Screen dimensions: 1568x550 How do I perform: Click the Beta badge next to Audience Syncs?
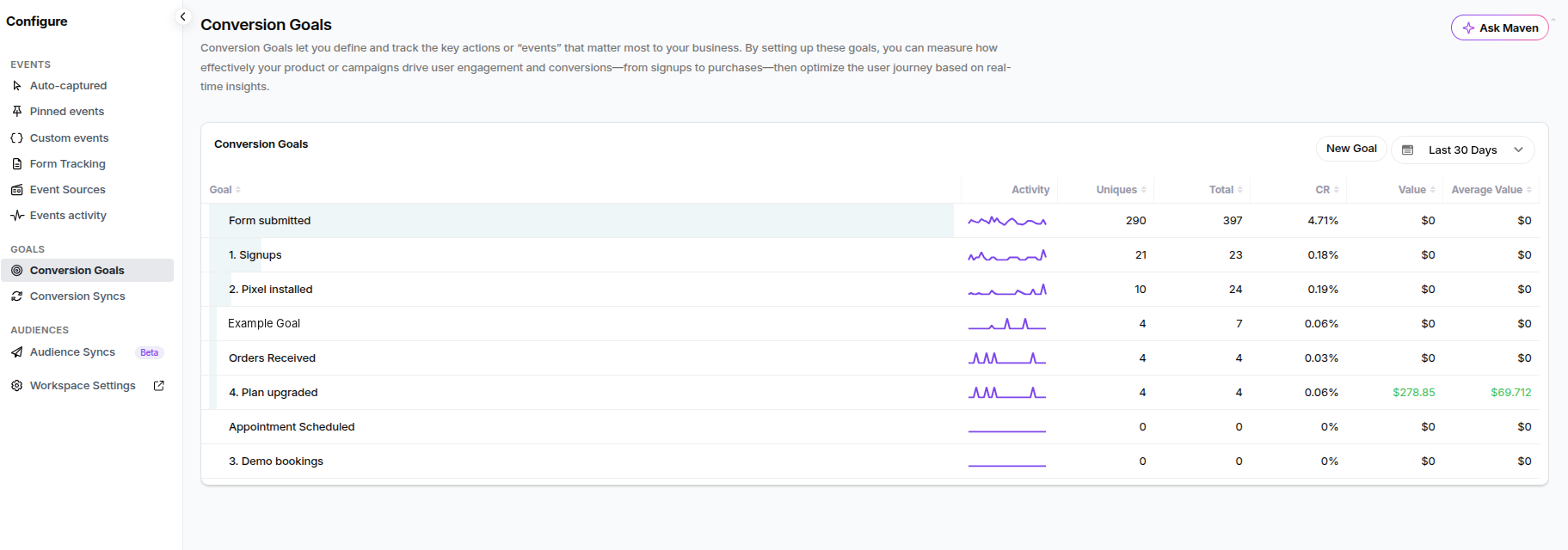click(x=150, y=352)
